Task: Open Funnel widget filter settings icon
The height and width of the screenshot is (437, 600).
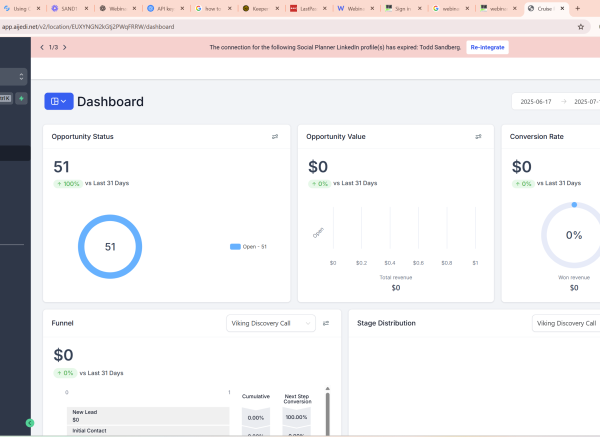Action: 326,323
